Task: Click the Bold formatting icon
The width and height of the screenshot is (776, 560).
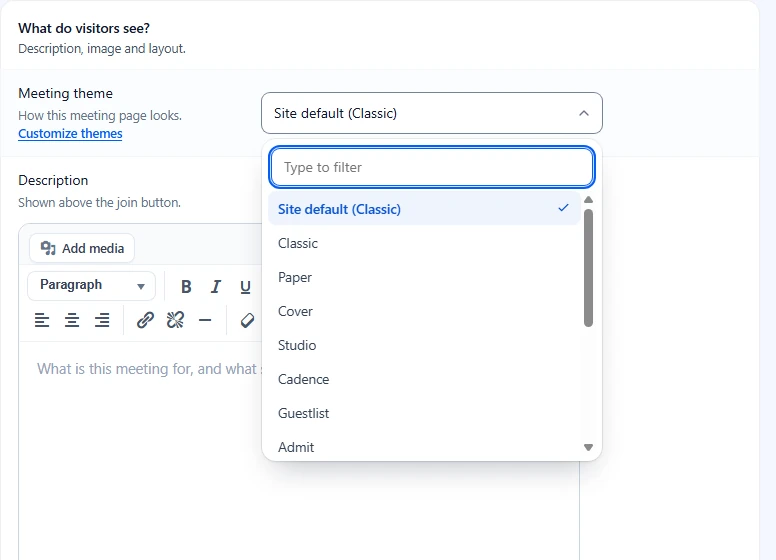Action: pos(186,286)
